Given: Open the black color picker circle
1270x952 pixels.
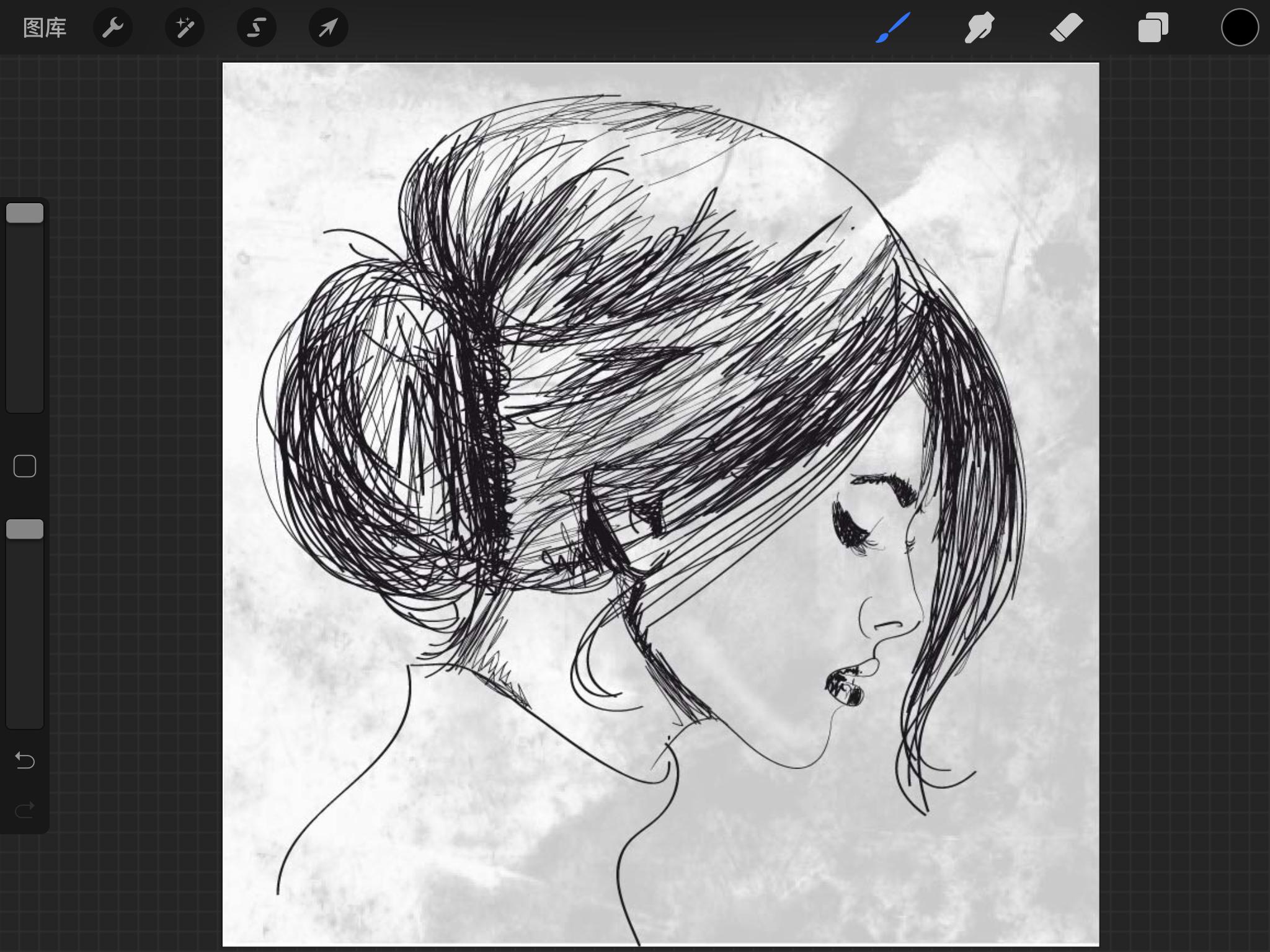Looking at the screenshot, I should [x=1240, y=28].
